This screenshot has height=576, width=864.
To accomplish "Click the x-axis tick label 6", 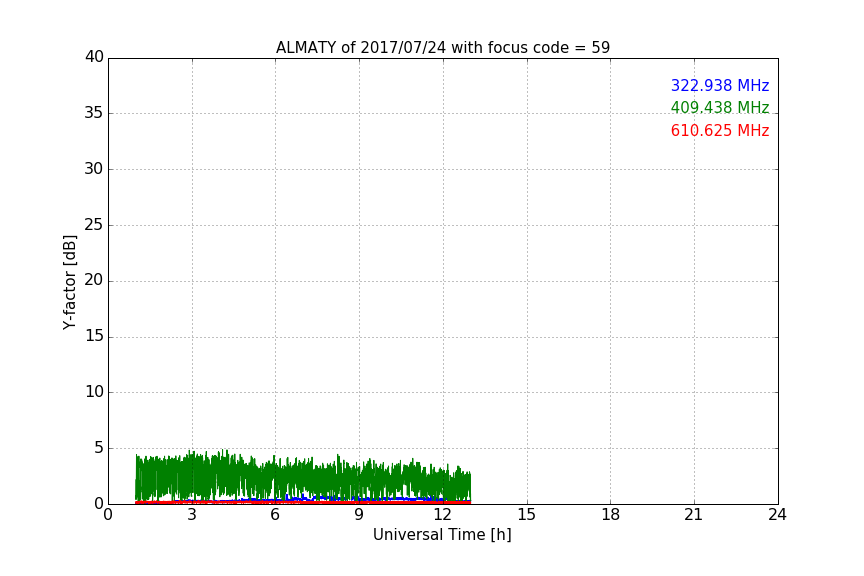I will coord(275,515).
